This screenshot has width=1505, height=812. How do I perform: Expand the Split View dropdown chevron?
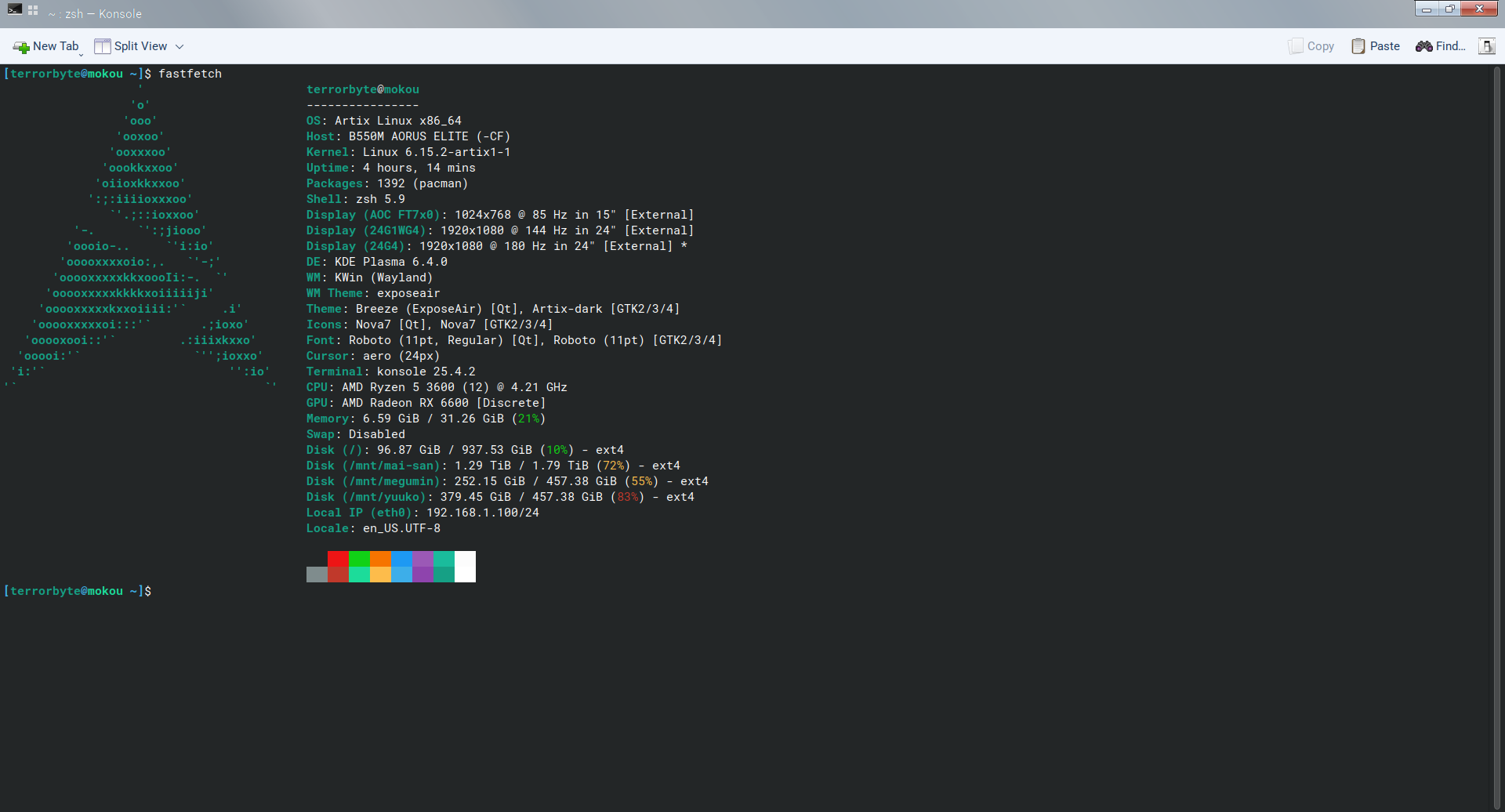coord(180,47)
